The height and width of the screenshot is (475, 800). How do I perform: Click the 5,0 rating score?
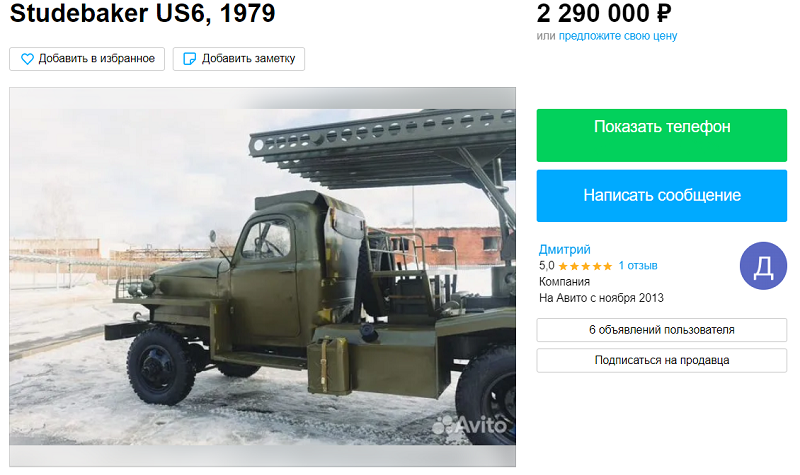(546, 266)
